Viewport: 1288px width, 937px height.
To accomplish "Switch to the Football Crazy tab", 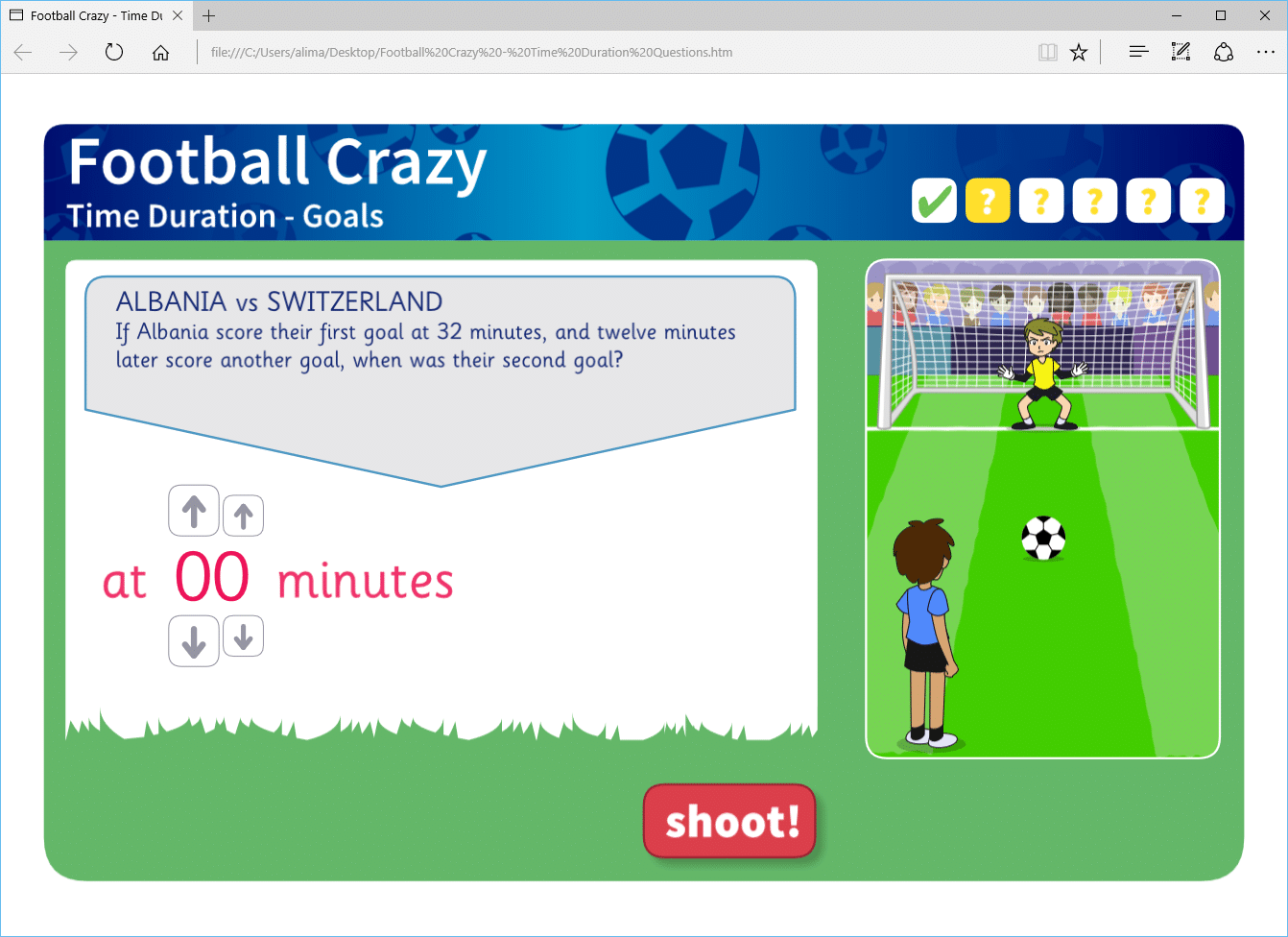I will [96, 15].
